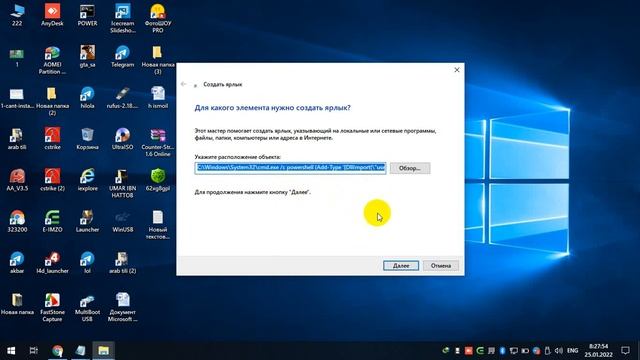Open Task View on taskbar
Image resolution: width=640 pixels, height=360 pixels.
tap(33, 351)
